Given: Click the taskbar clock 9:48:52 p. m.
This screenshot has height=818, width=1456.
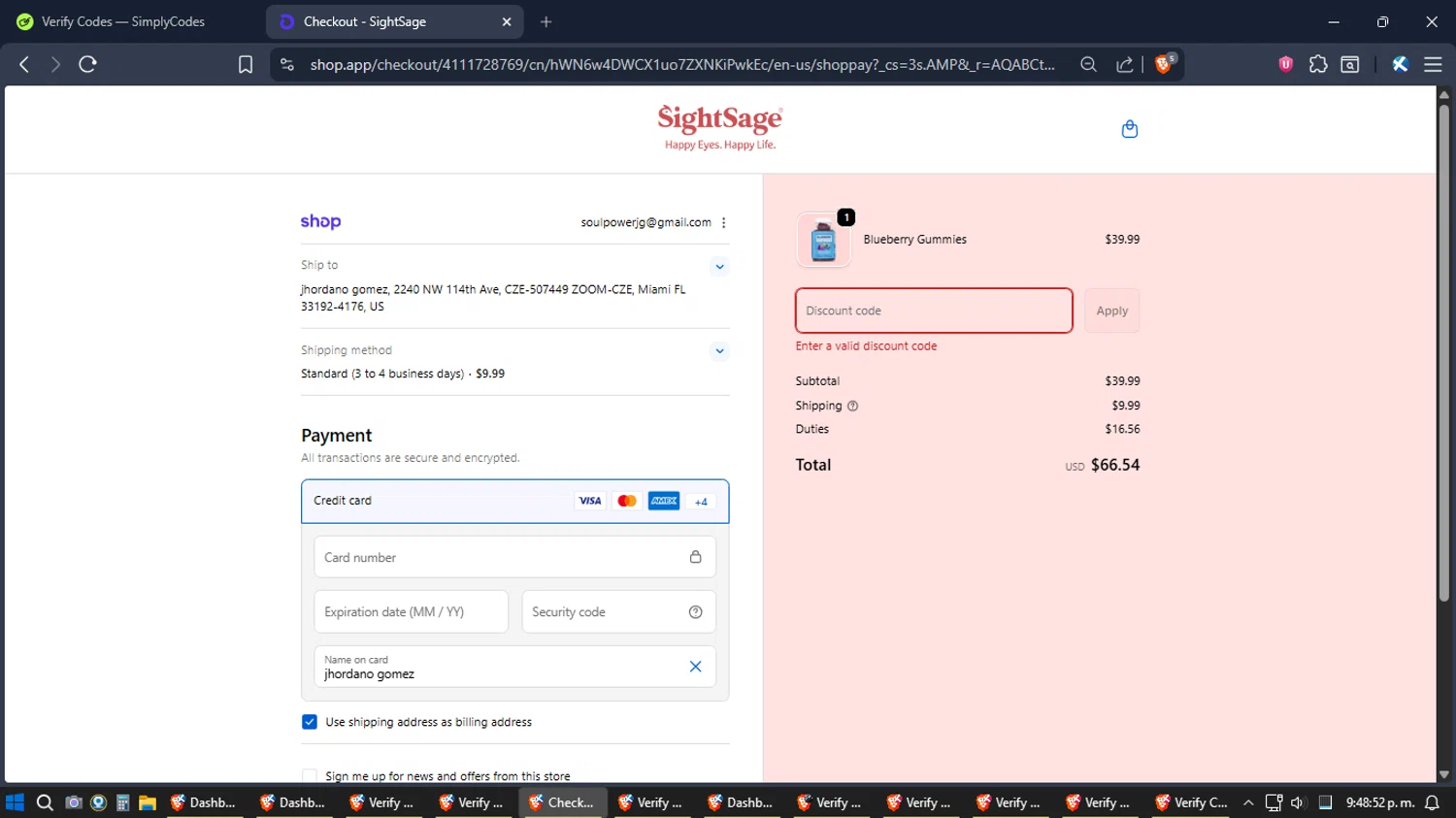Looking at the screenshot, I should tap(1379, 802).
